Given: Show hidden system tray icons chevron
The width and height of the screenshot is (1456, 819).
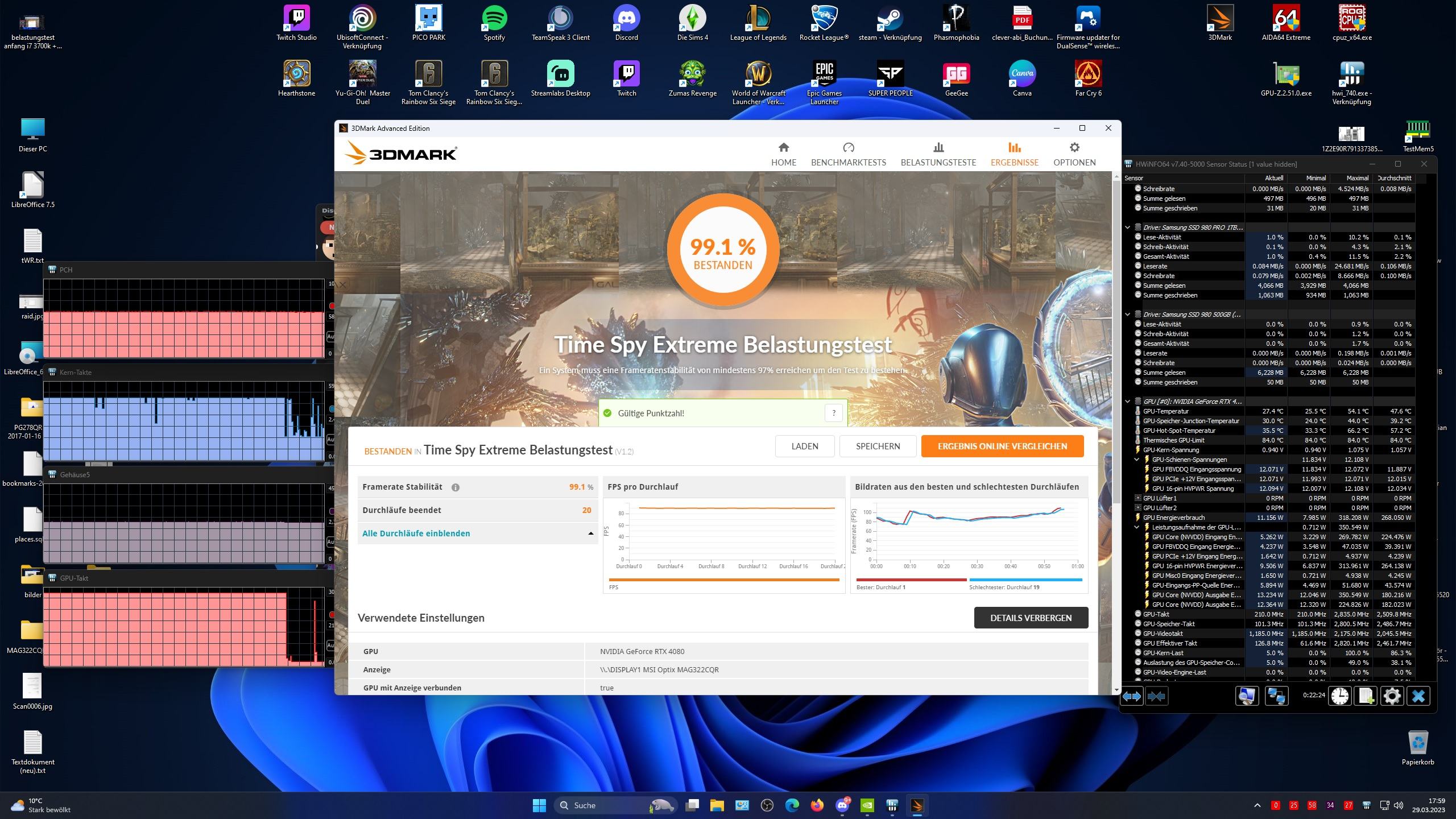Looking at the screenshot, I should 1258,805.
